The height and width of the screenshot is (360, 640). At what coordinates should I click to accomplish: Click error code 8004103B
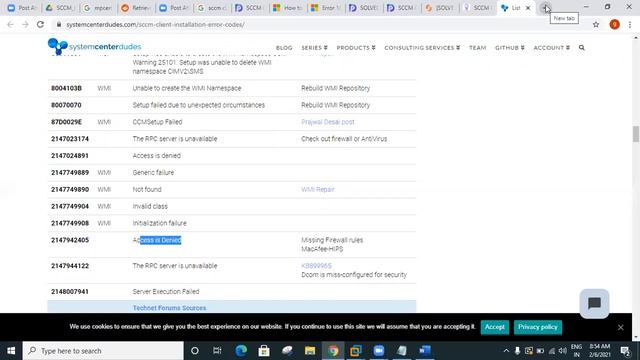coord(66,88)
